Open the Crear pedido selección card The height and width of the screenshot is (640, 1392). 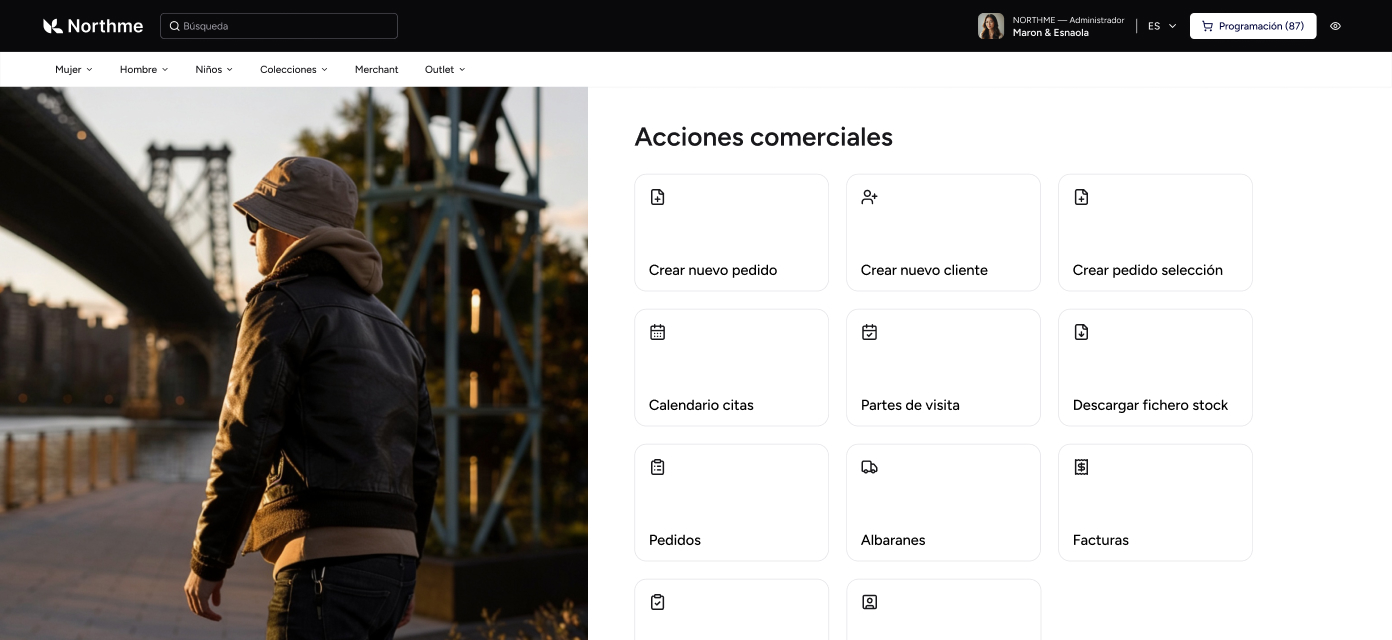coord(1155,233)
